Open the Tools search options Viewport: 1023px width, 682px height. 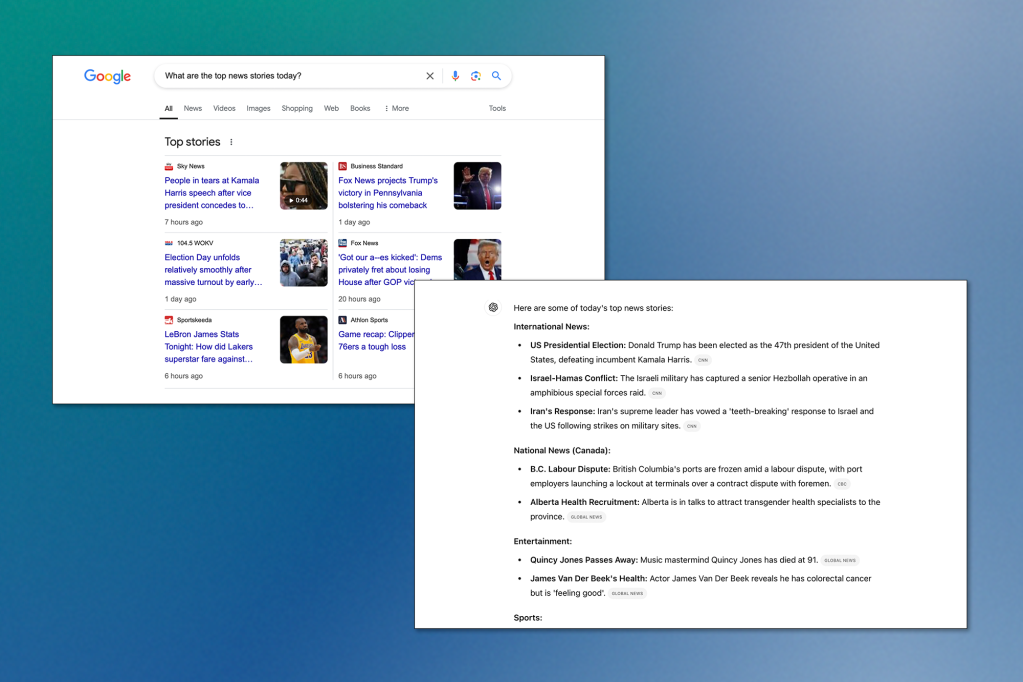[497, 108]
